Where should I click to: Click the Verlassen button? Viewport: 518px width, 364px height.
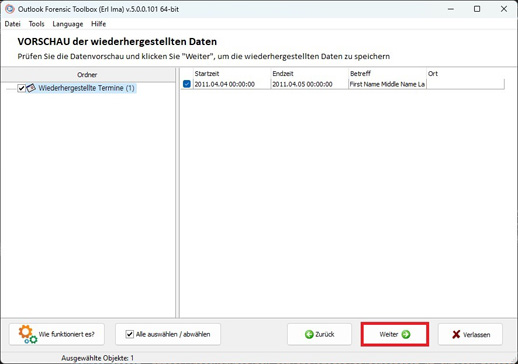point(470,334)
